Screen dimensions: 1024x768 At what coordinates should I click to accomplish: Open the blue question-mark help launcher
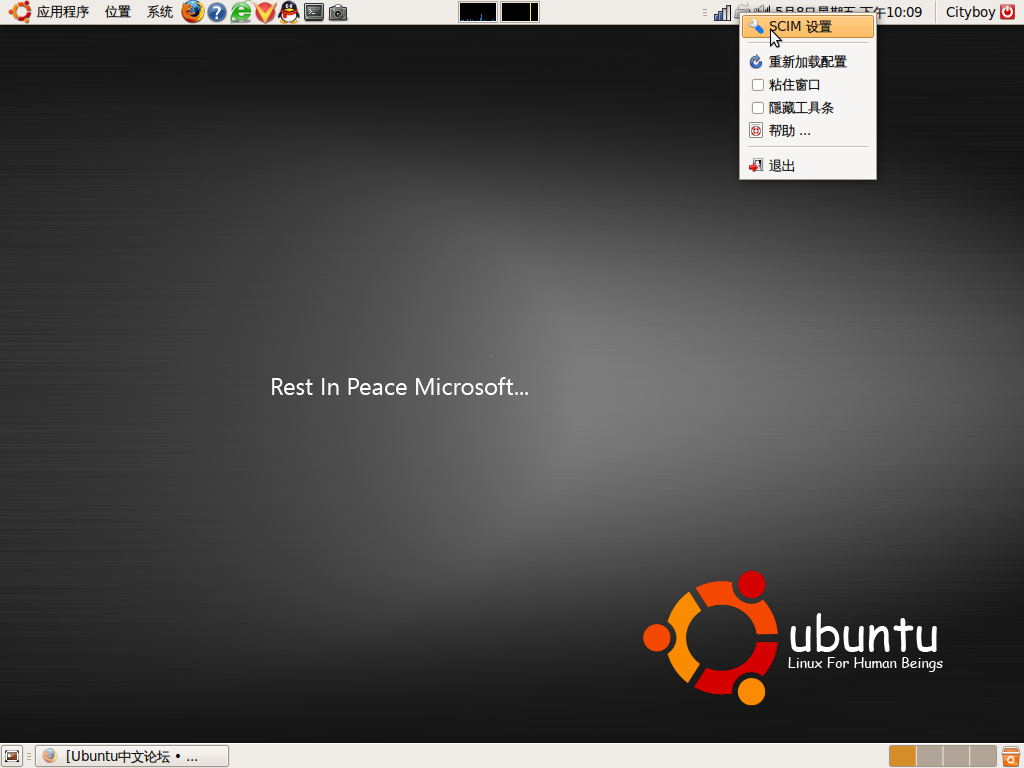(x=217, y=12)
